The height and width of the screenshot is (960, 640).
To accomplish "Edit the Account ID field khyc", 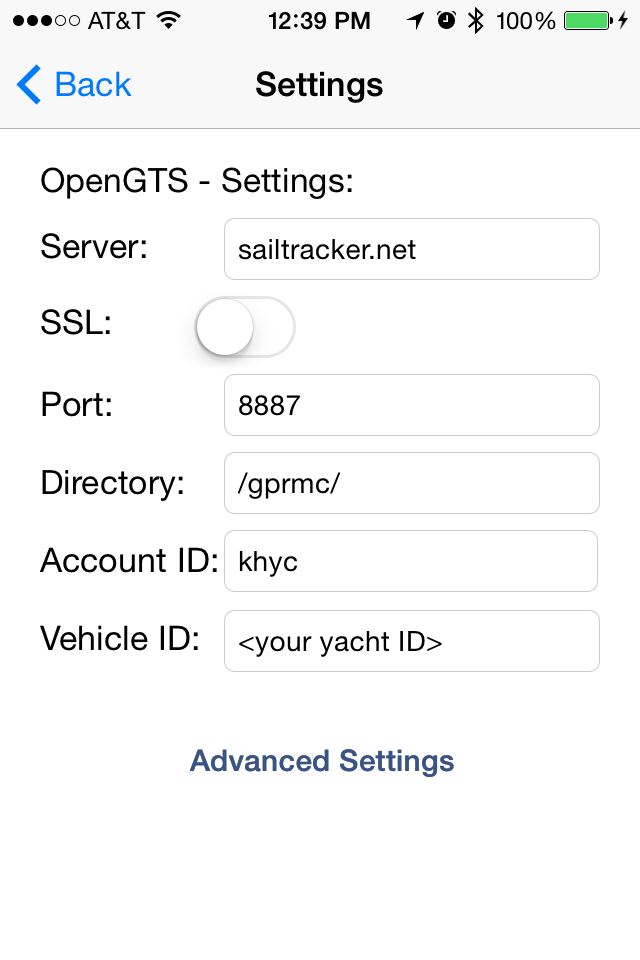I will (x=411, y=561).
